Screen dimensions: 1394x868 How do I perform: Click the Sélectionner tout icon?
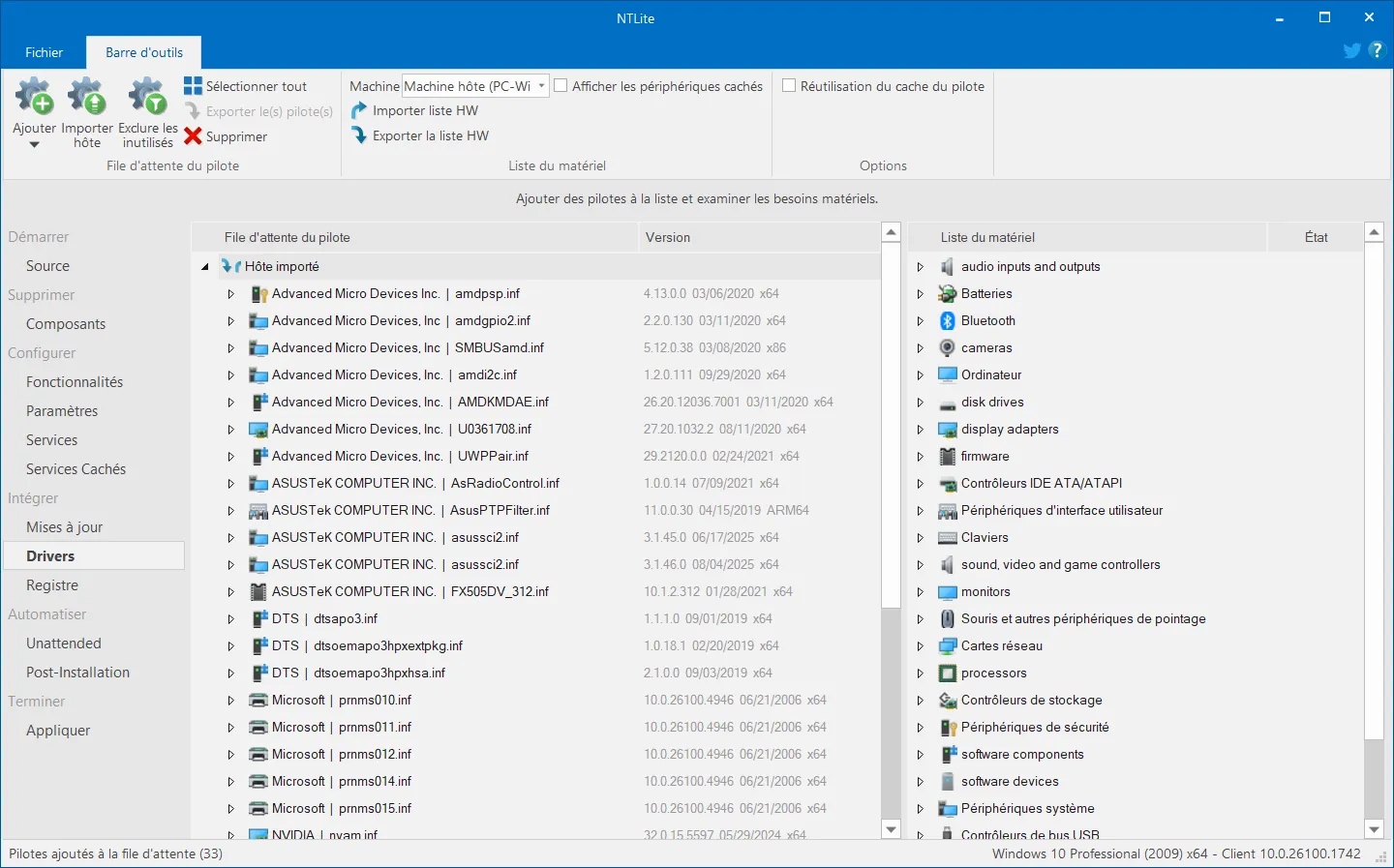[x=193, y=86]
